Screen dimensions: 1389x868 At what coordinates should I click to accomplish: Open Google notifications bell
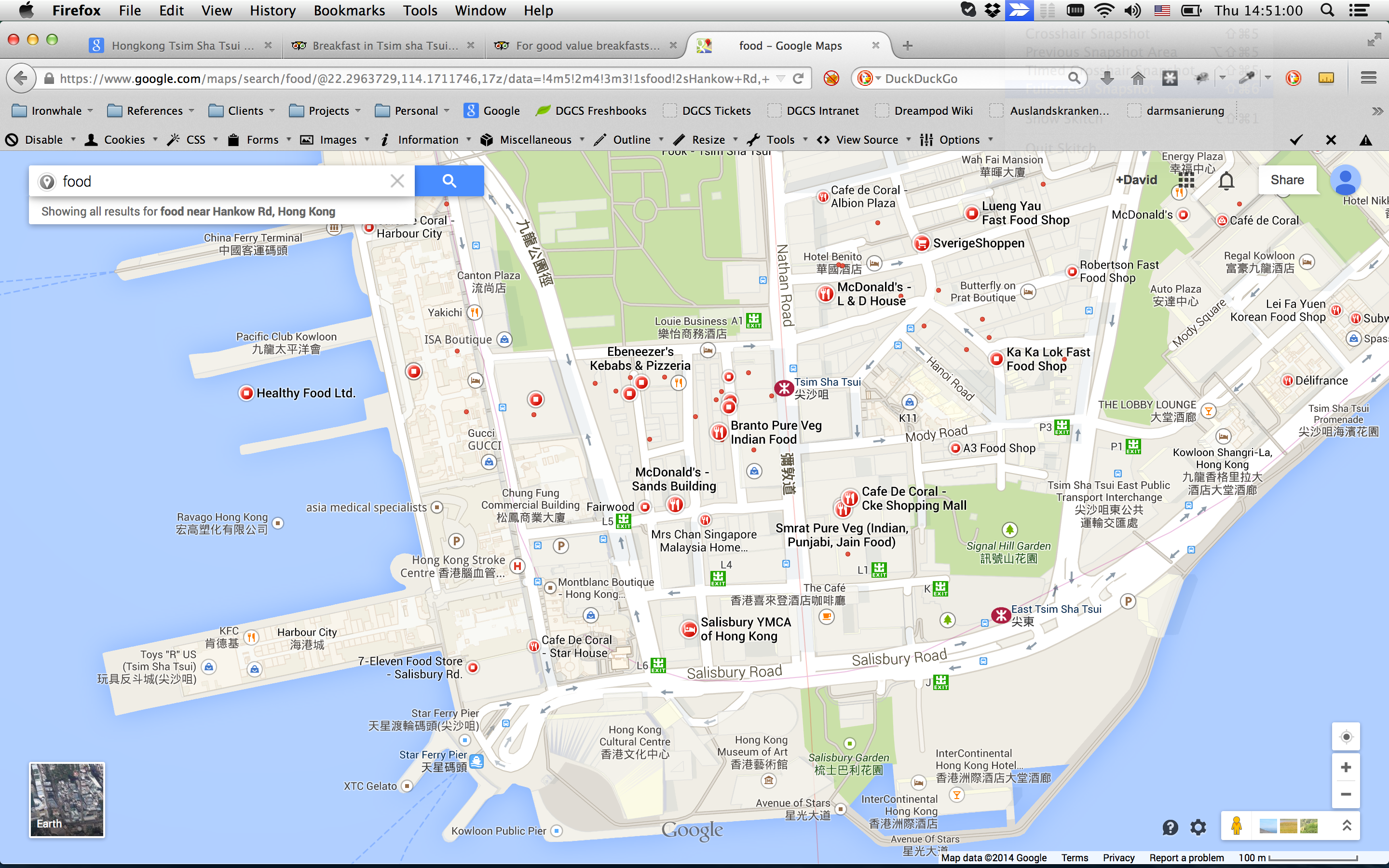coord(1226,181)
